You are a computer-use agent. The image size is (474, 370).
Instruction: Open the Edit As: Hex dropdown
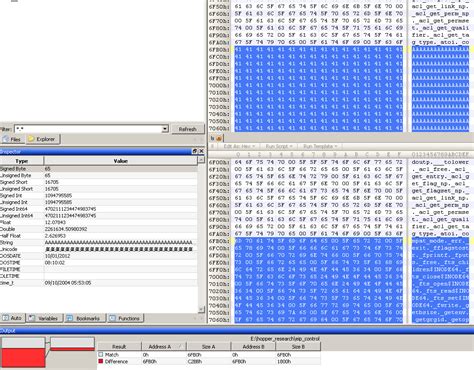pos(239,146)
